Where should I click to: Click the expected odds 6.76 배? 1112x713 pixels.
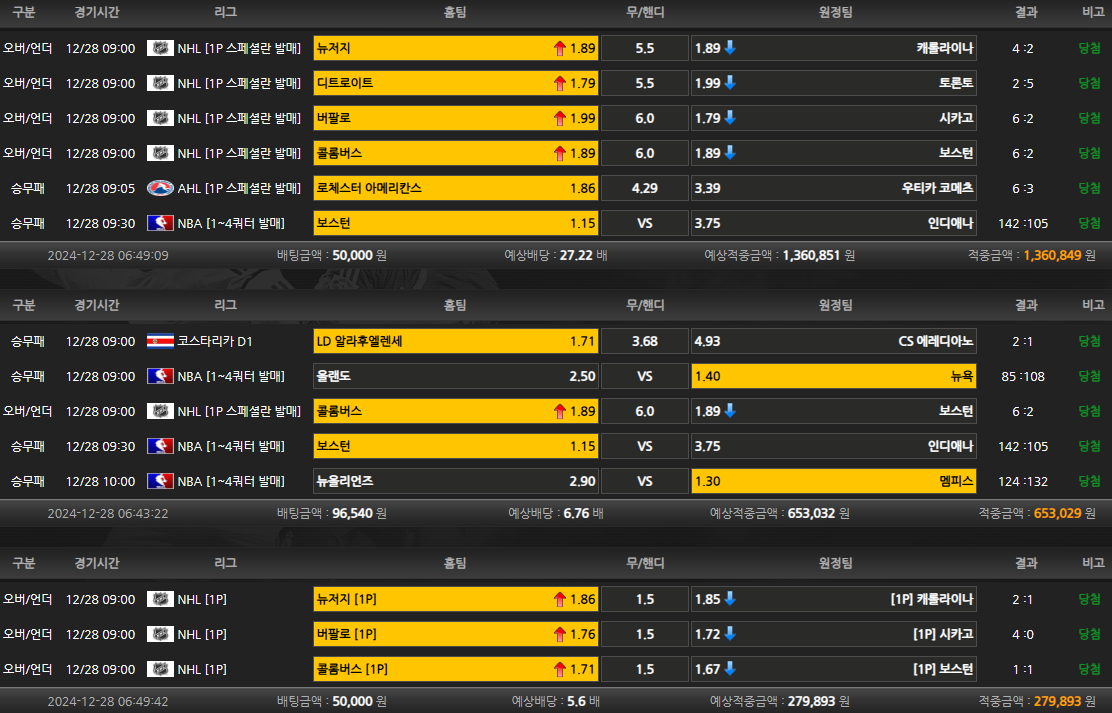coord(584,513)
